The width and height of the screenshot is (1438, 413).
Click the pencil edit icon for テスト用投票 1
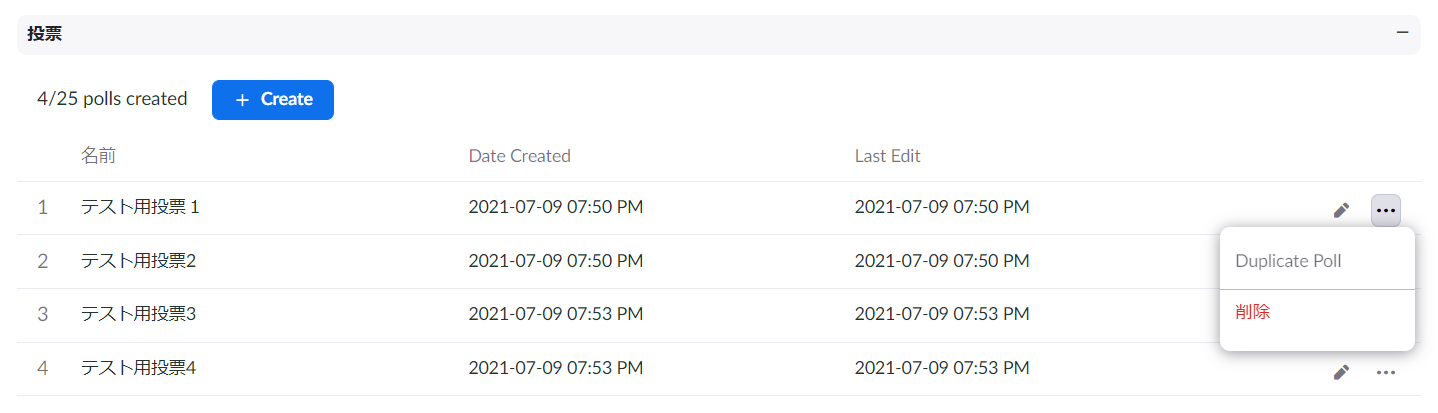pyautogui.click(x=1342, y=210)
